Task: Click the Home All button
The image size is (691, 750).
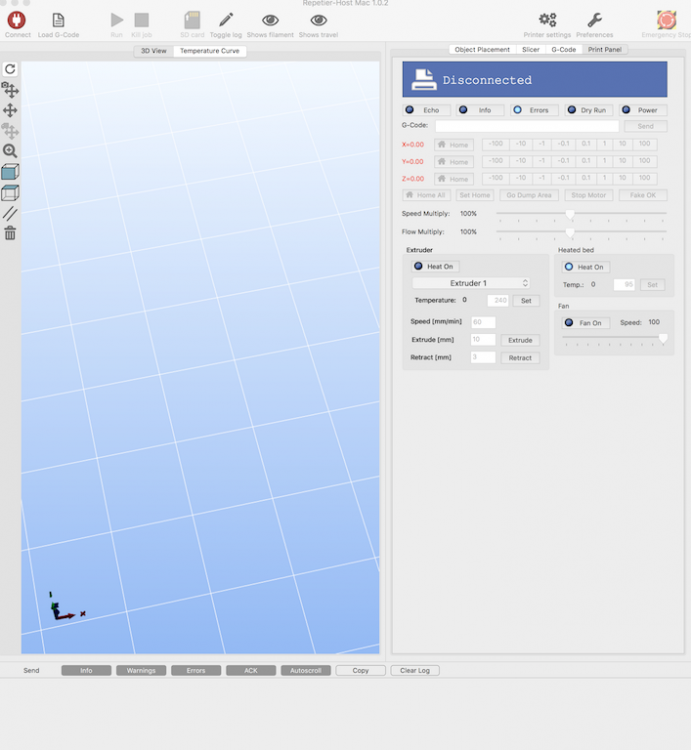Action: (x=426, y=195)
